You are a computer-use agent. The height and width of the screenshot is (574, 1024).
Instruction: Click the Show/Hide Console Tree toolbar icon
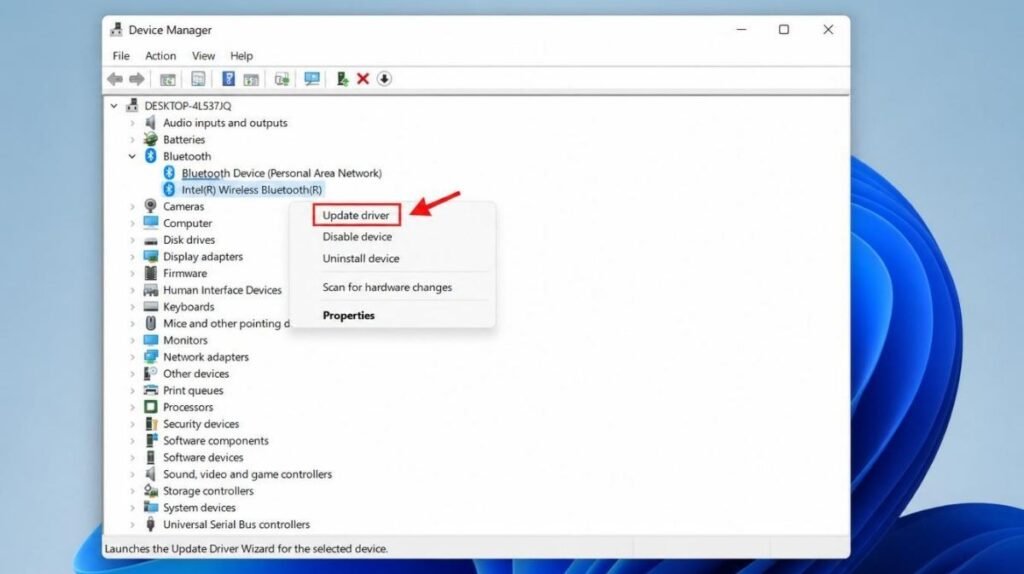click(168, 79)
